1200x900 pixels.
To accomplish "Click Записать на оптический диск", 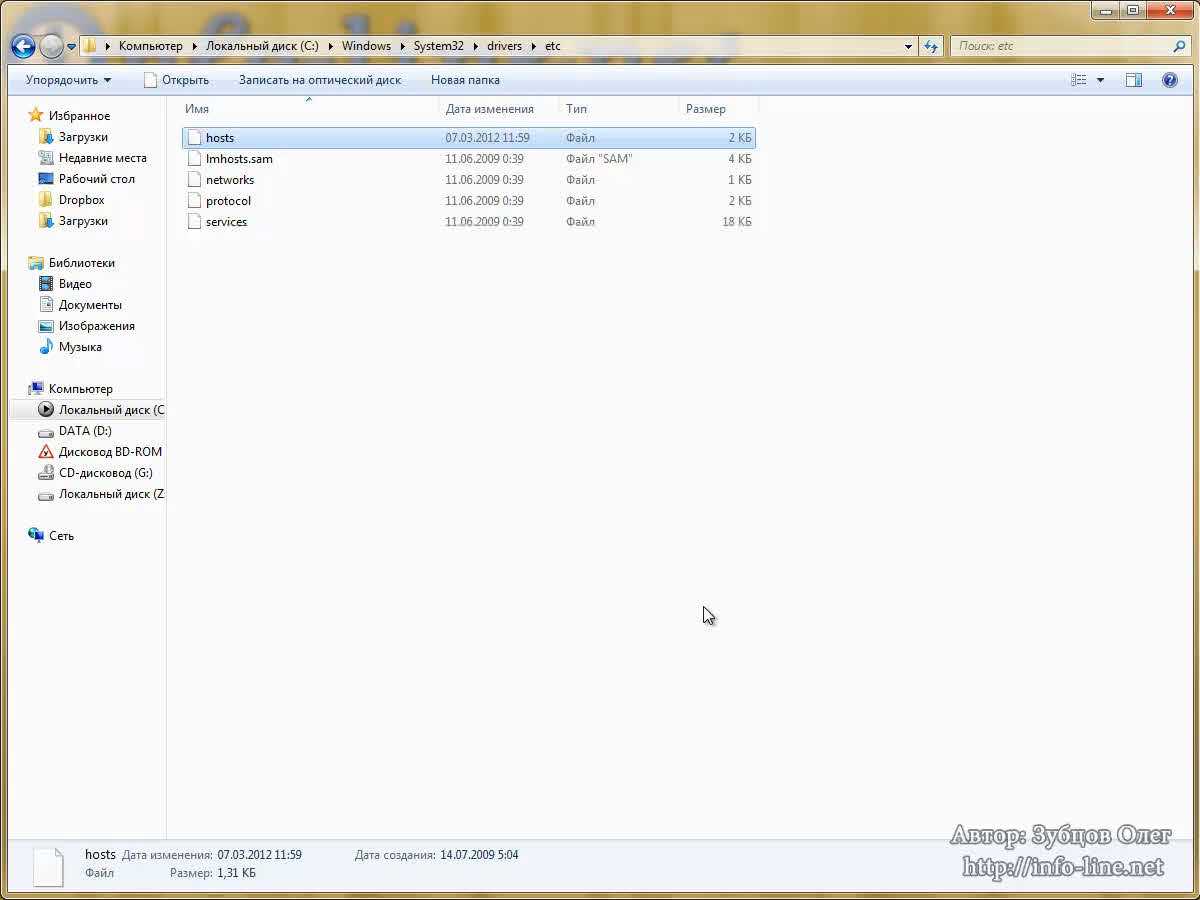I will tap(319, 80).
